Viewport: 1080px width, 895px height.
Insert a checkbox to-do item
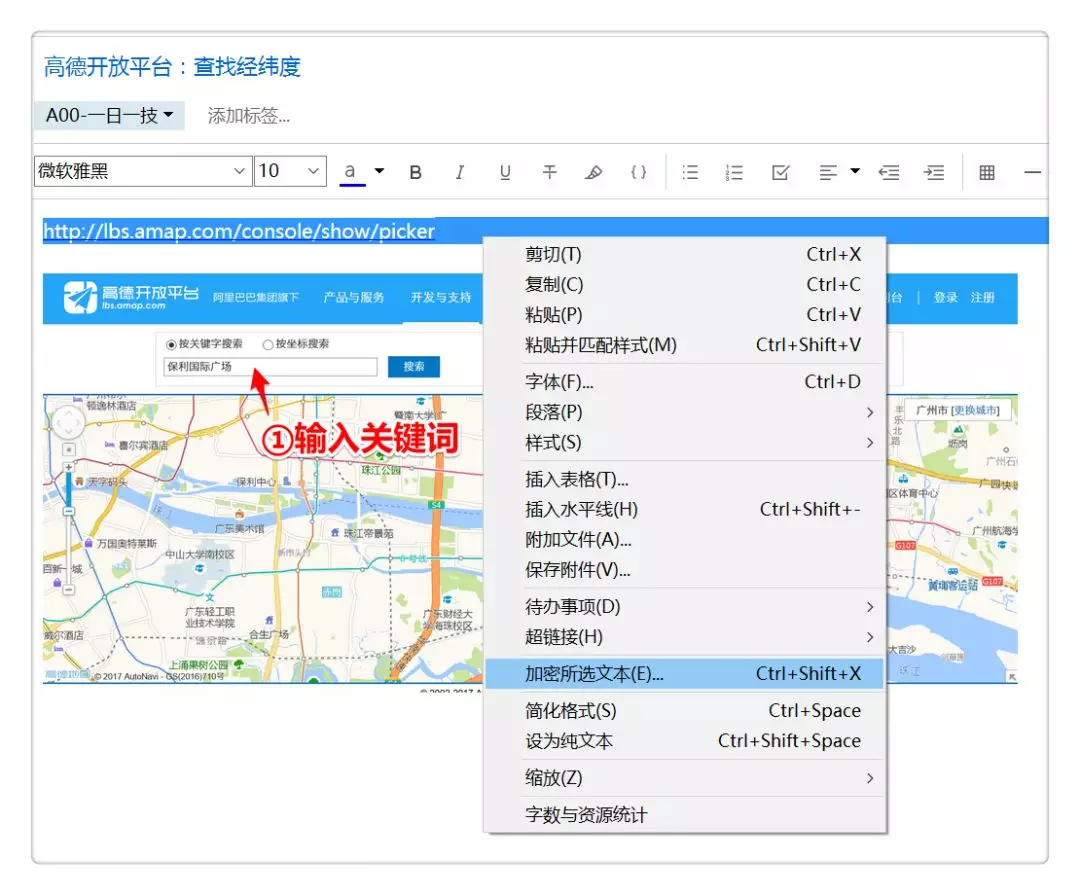[x=781, y=172]
